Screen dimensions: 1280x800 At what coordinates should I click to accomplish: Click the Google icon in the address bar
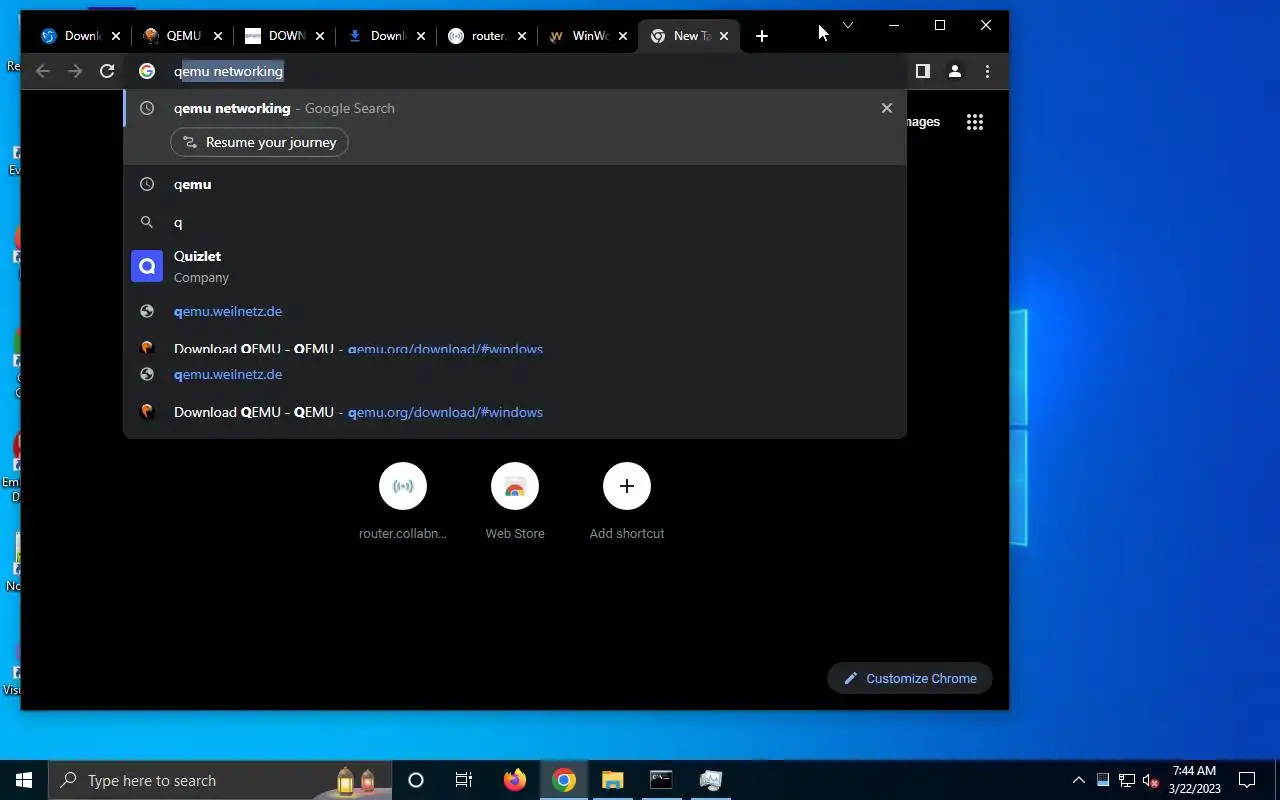coord(147,71)
